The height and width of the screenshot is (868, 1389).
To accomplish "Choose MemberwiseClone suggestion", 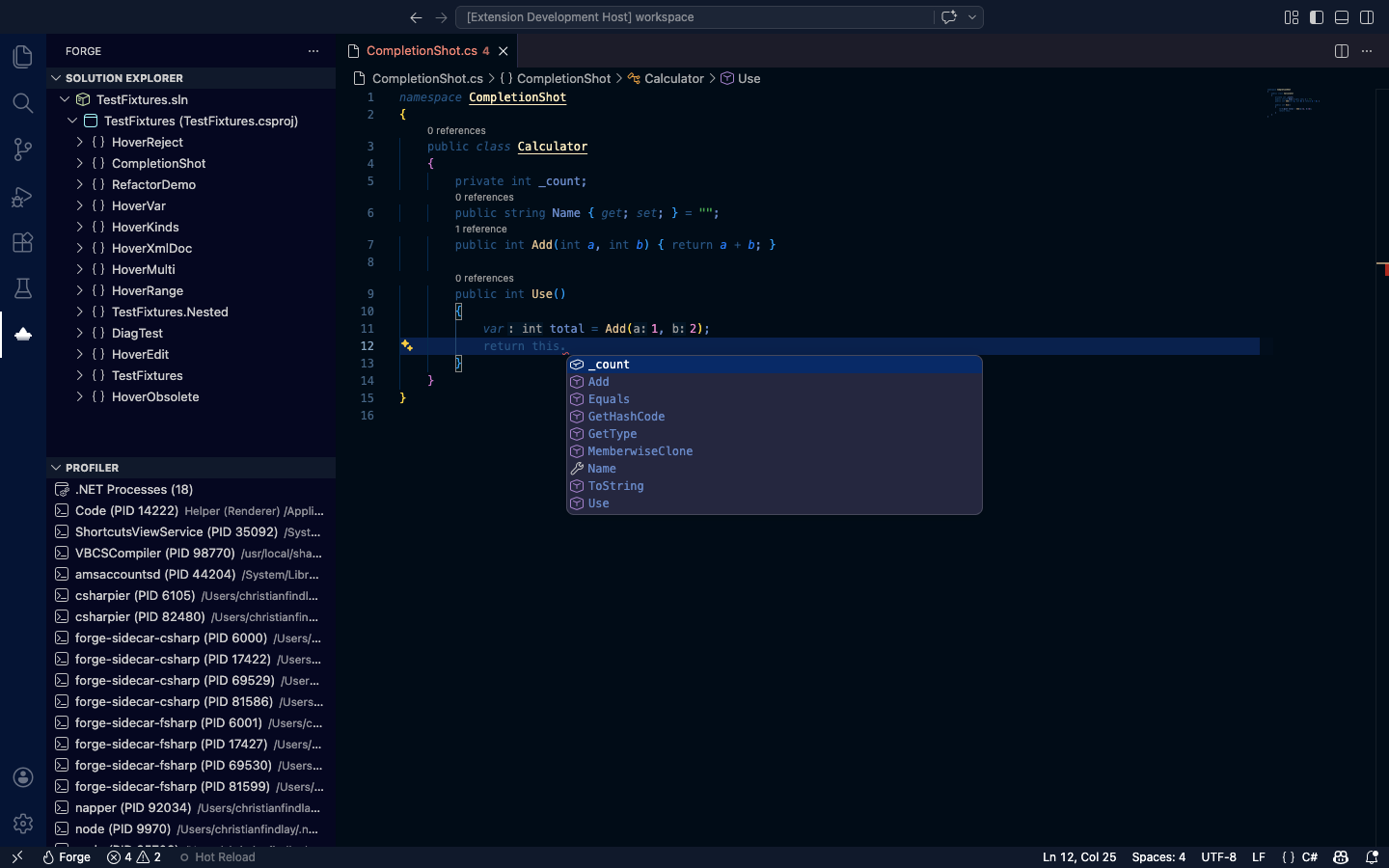I will coord(774,451).
